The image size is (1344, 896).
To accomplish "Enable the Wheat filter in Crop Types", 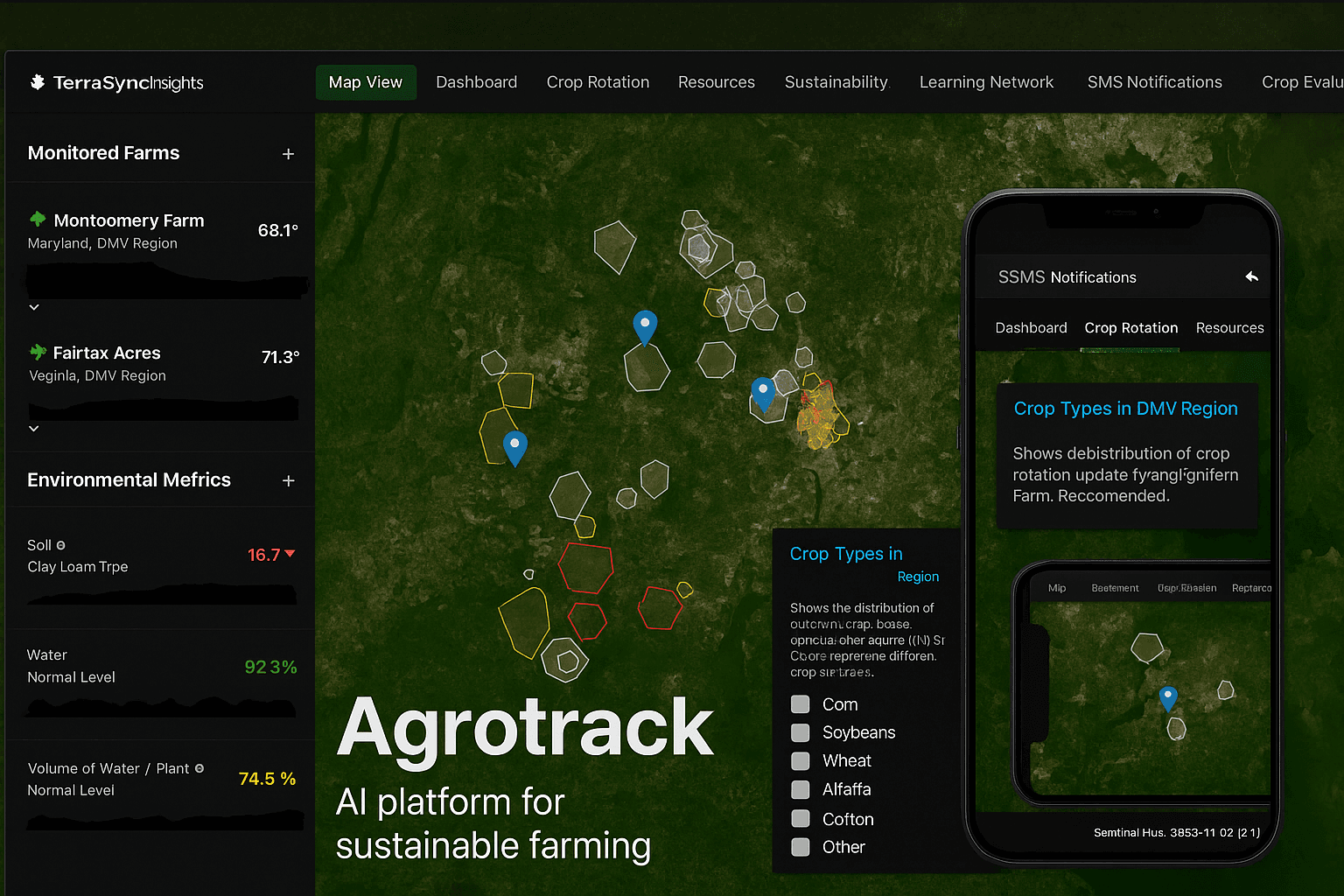I will (x=800, y=760).
